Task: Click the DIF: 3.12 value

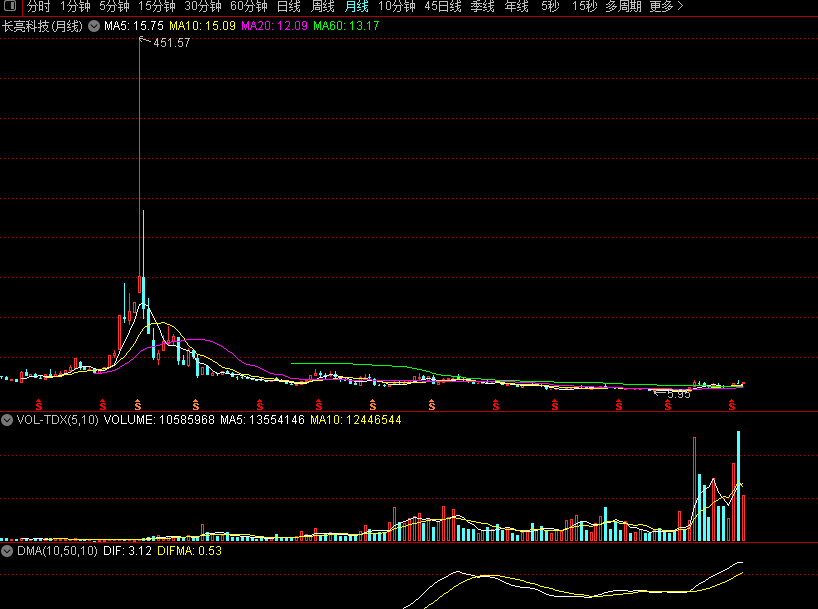Action: point(127,551)
